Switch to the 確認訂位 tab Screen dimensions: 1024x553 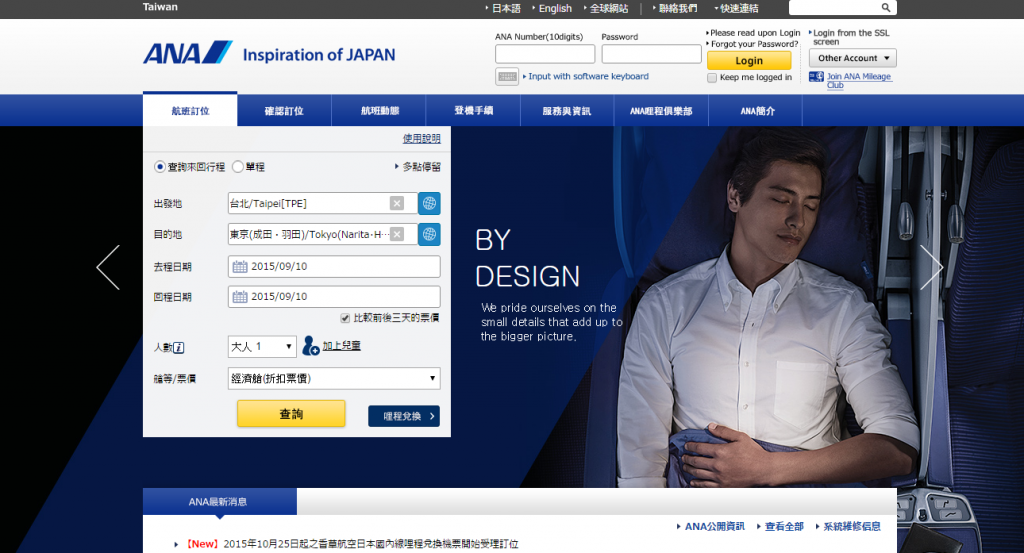[284, 110]
